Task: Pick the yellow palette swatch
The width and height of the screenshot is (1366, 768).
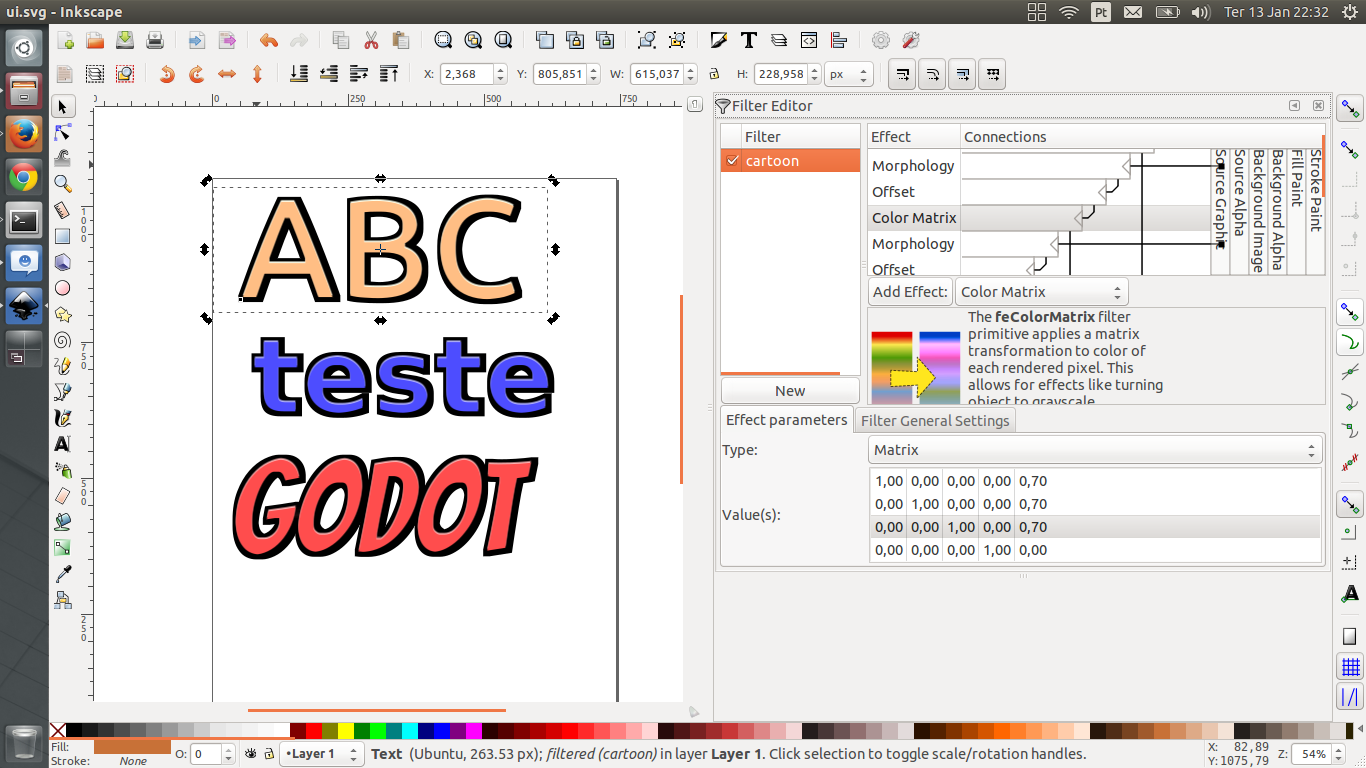Action: click(x=347, y=731)
